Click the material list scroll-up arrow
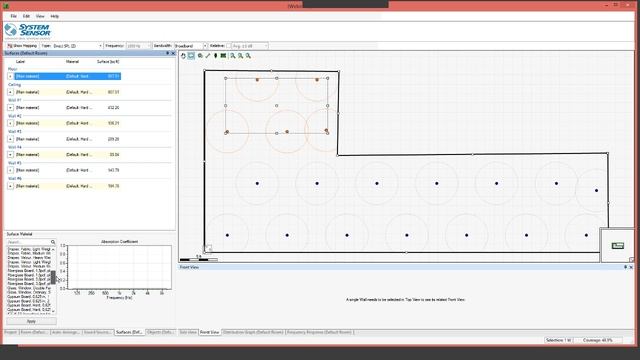 53,249
